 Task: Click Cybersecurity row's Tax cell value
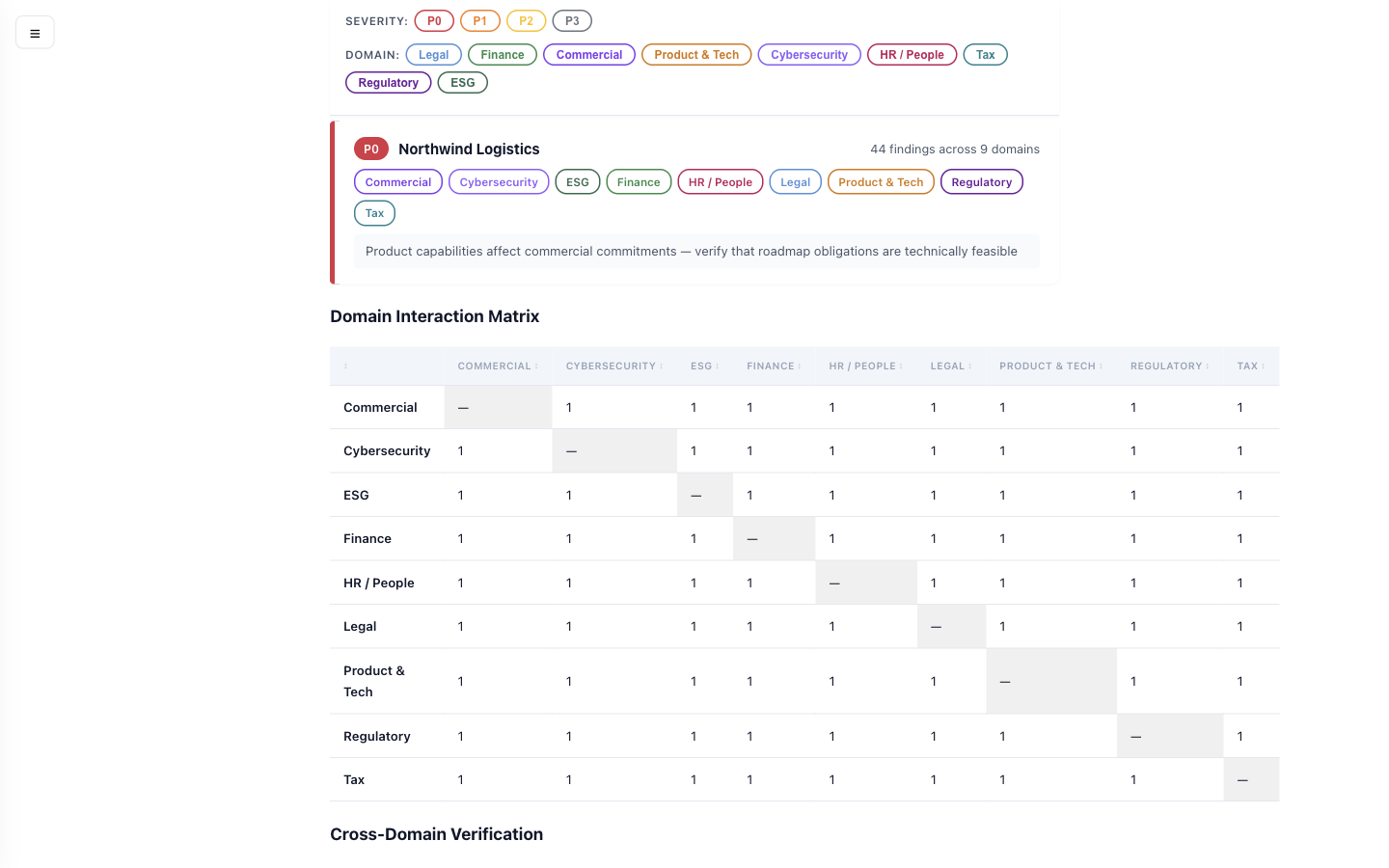1240,451
